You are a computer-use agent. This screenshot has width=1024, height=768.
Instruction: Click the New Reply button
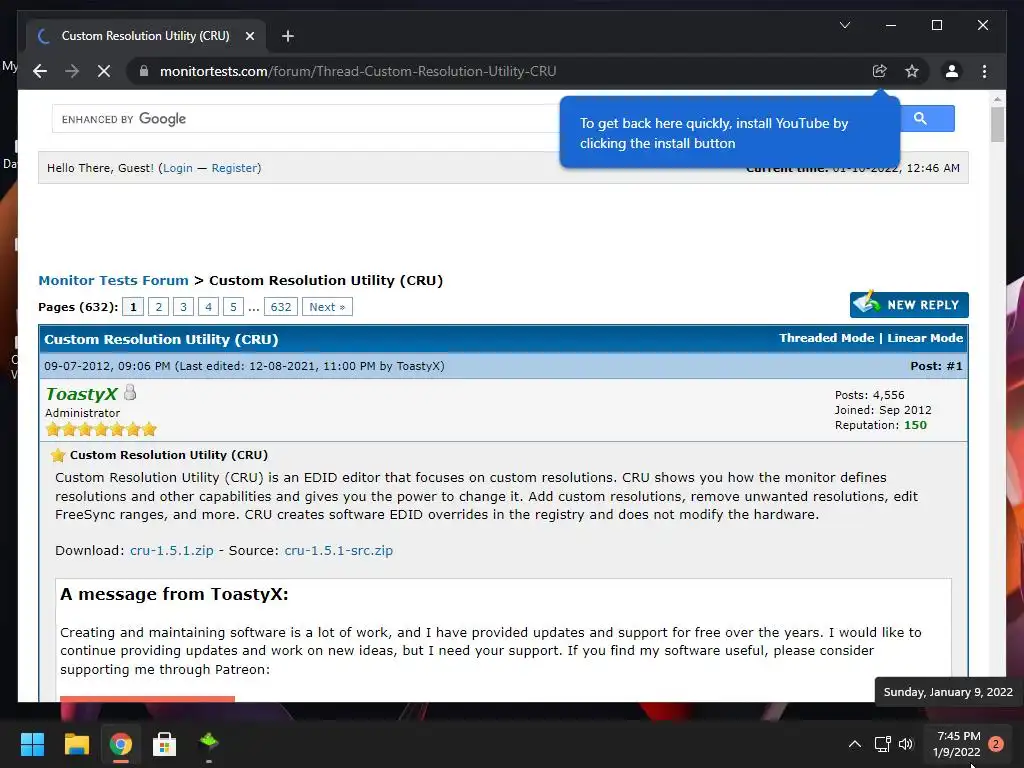(x=909, y=304)
